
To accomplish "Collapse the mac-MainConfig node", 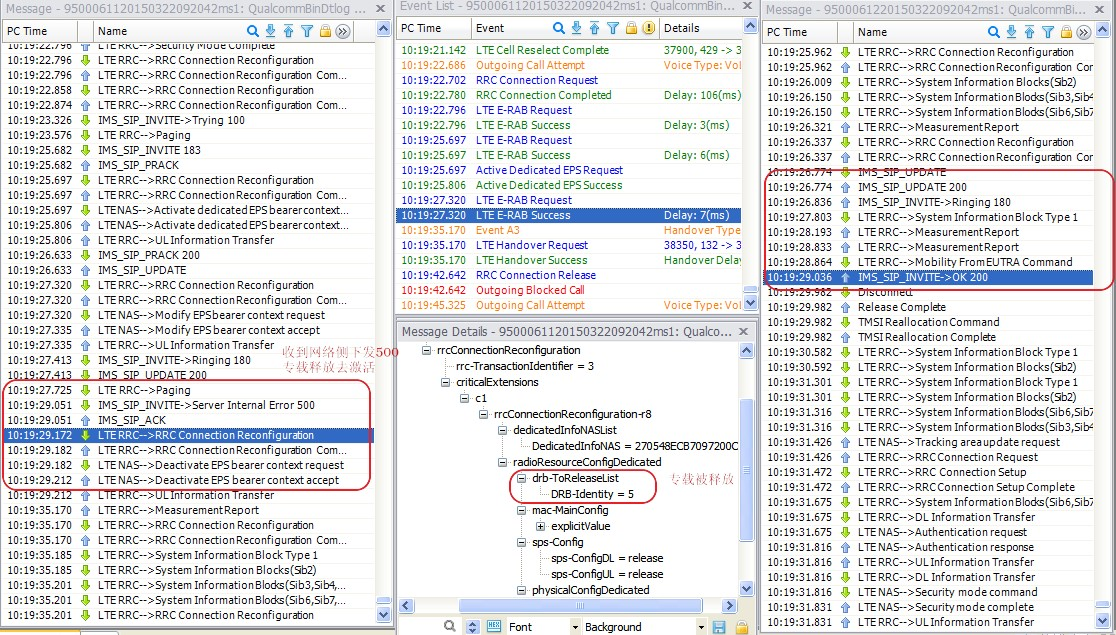I will click(x=522, y=510).
